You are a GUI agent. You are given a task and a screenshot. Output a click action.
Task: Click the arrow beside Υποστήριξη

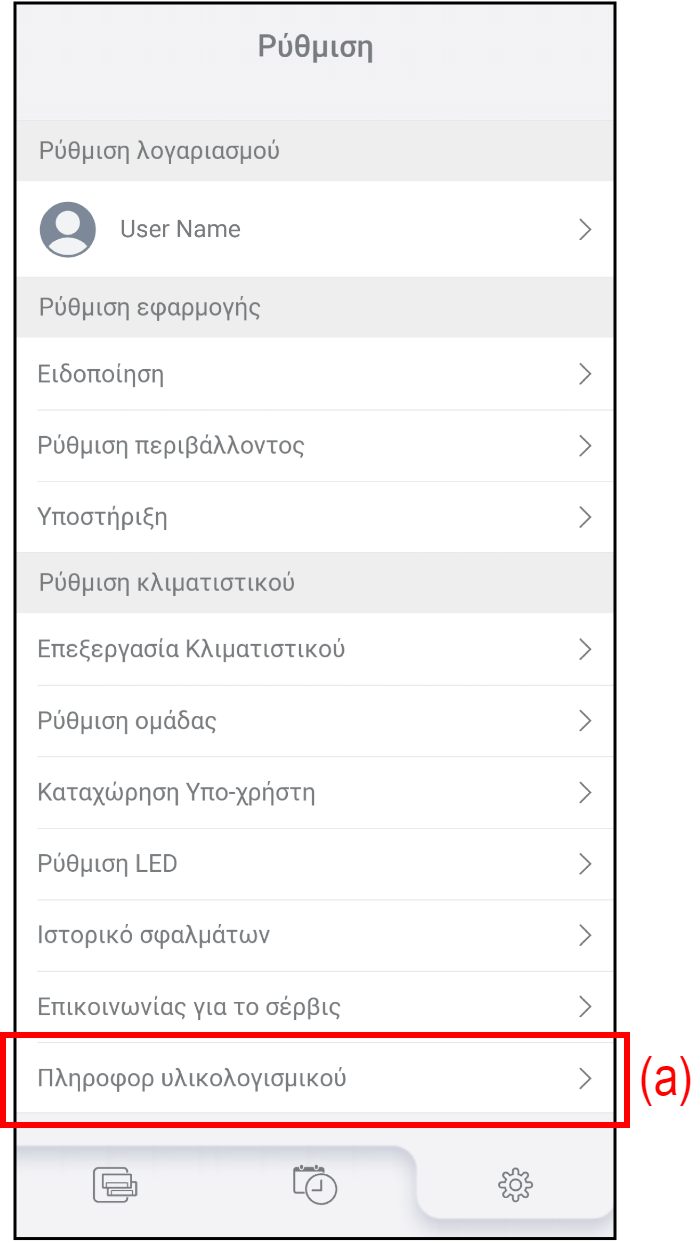(x=586, y=517)
